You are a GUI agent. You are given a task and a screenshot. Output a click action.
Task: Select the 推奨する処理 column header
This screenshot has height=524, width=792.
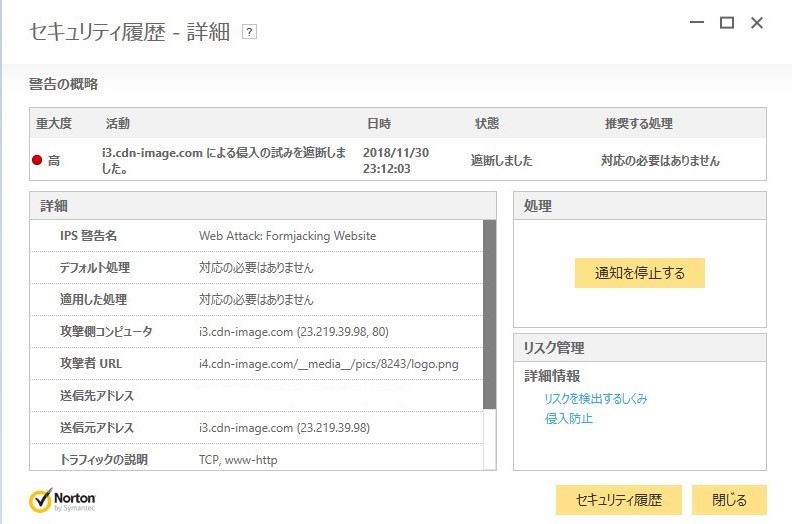(638, 124)
